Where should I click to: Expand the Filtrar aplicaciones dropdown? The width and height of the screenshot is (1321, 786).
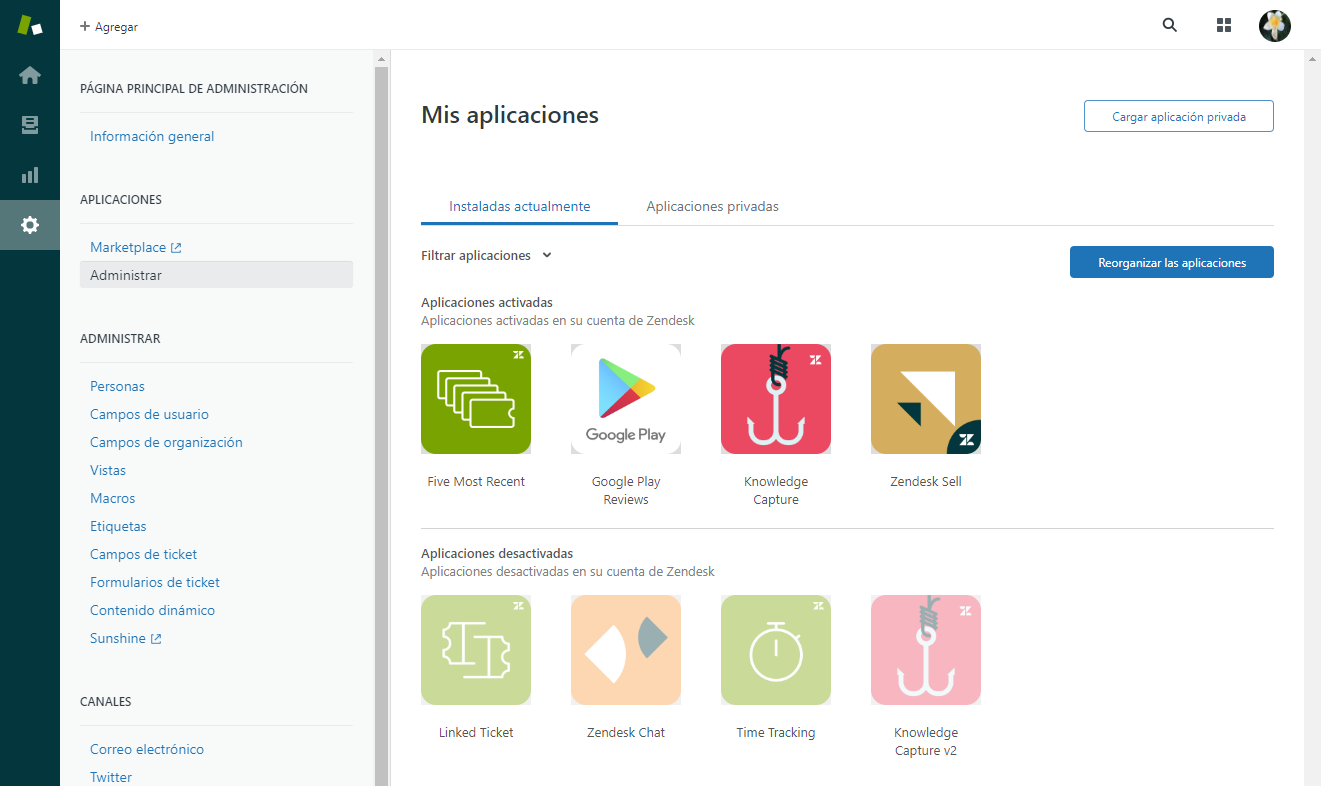point(487,256)
